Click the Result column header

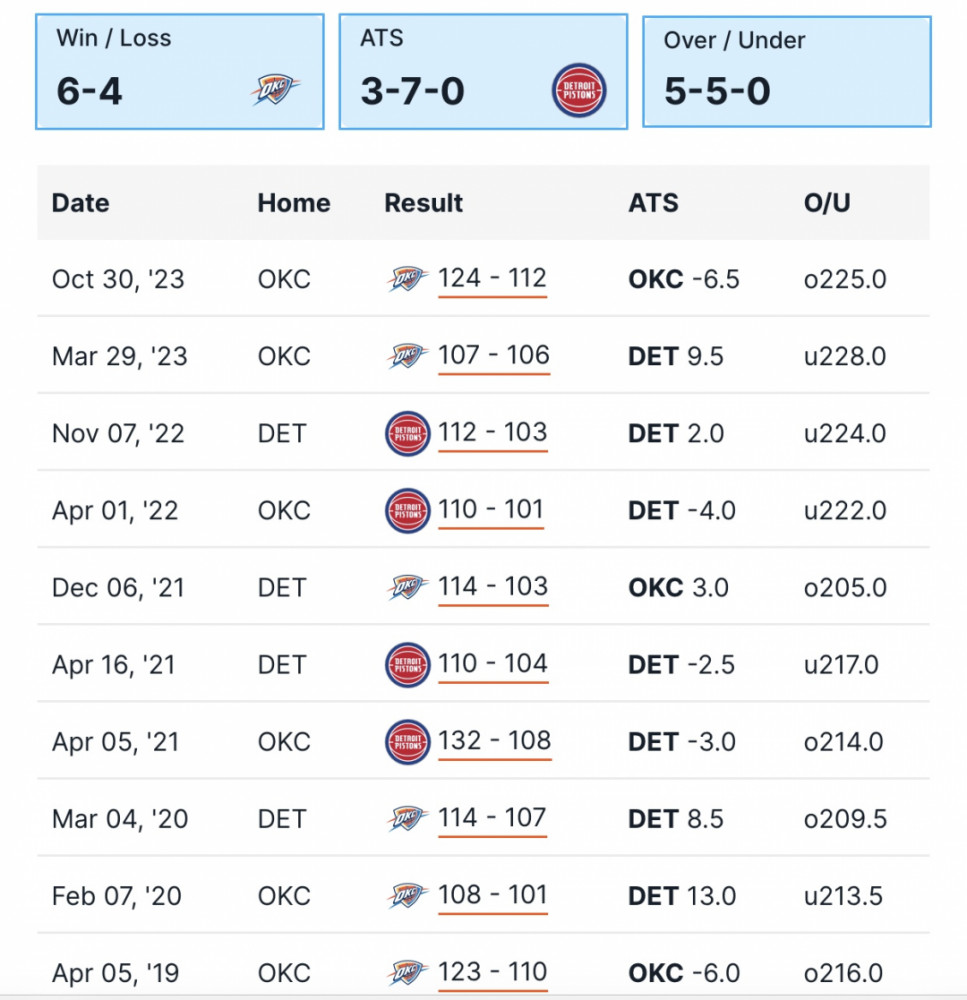point(423,203)
